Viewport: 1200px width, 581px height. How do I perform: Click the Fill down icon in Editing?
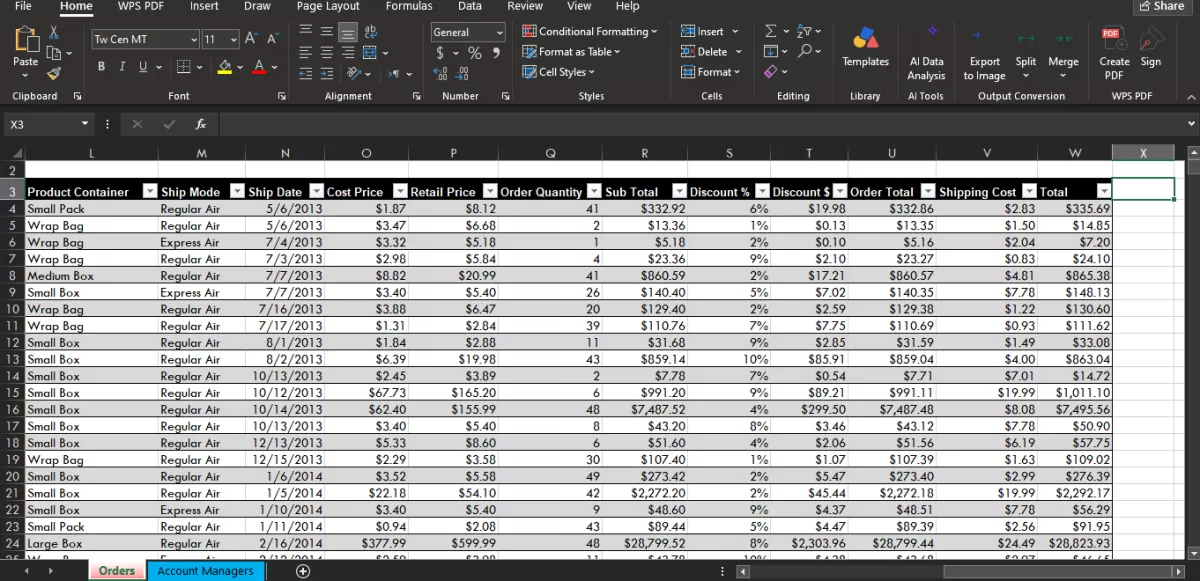tap(770, 52)
